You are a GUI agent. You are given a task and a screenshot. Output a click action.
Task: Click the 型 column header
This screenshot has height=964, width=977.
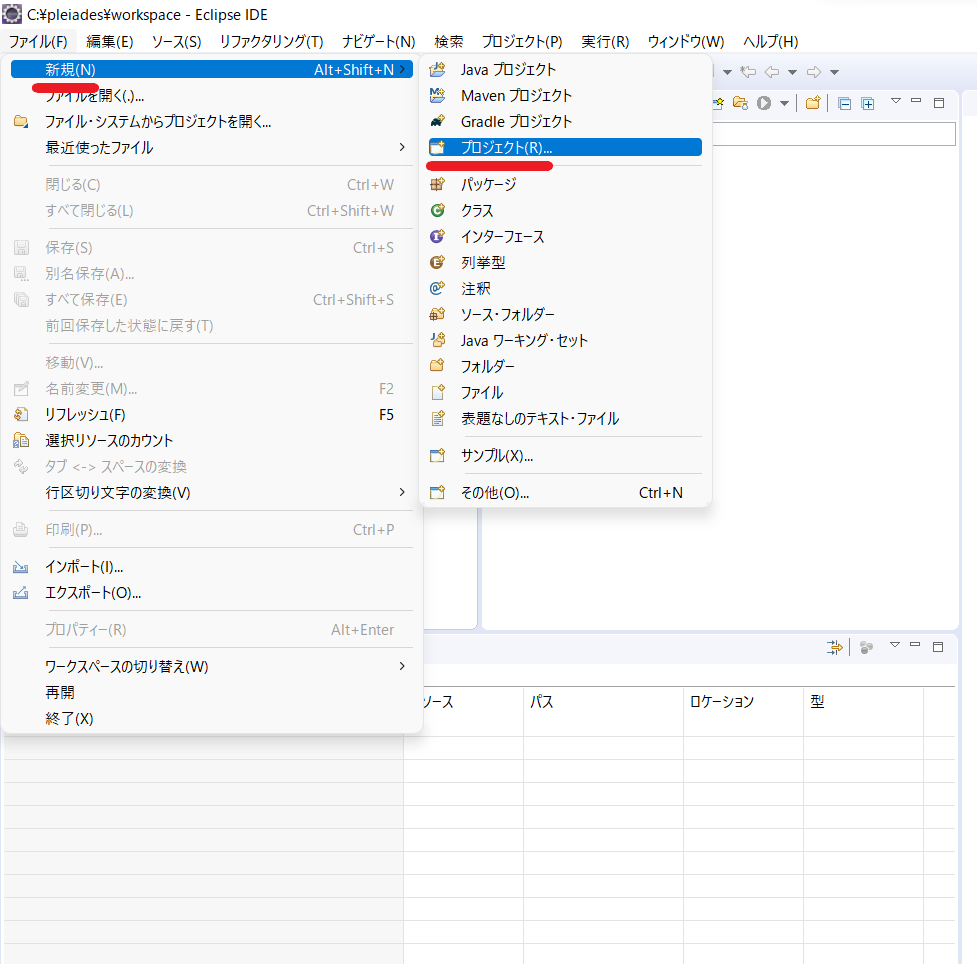click(x=863, y=702)
